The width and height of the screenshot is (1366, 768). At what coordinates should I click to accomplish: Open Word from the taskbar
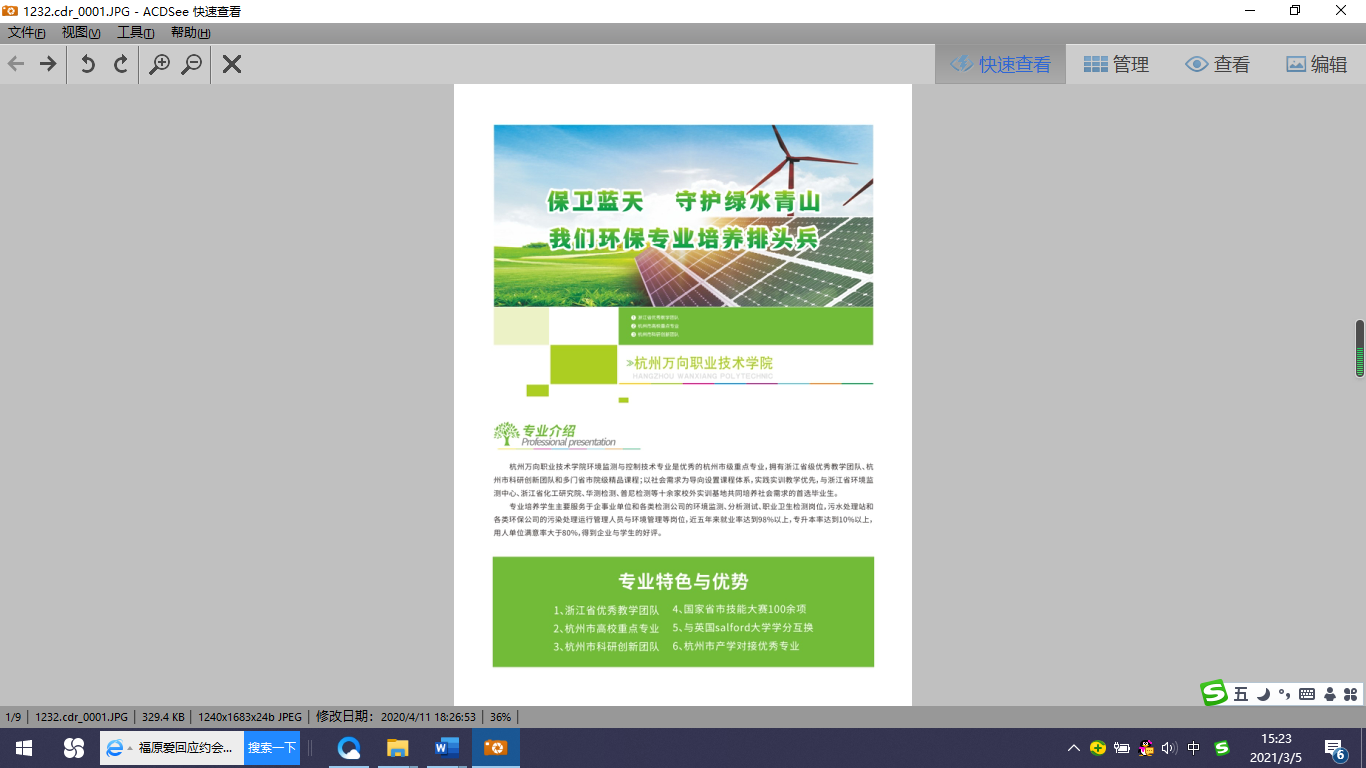[x=446, y=748]
